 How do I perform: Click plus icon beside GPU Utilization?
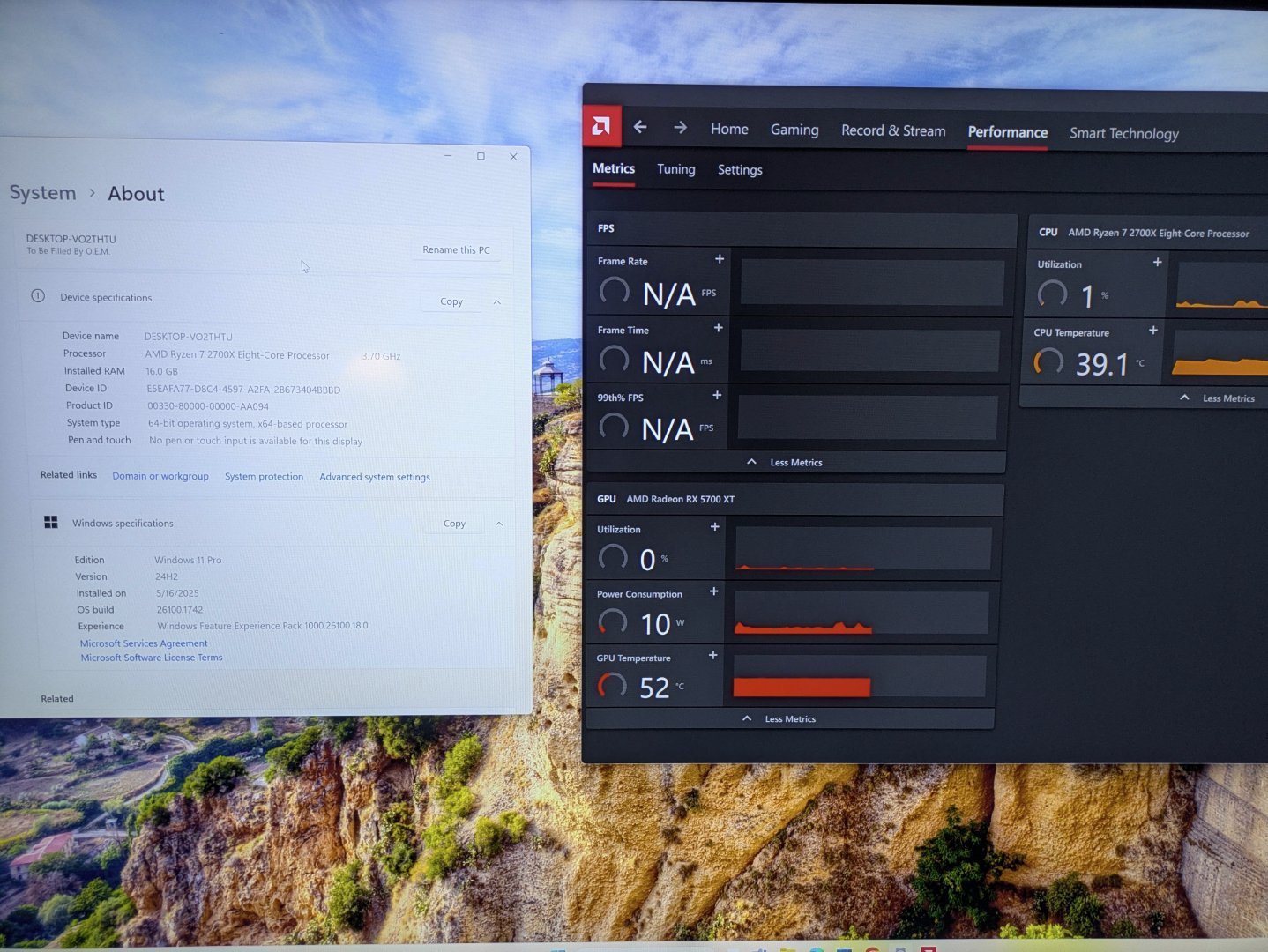pos(715,527)
